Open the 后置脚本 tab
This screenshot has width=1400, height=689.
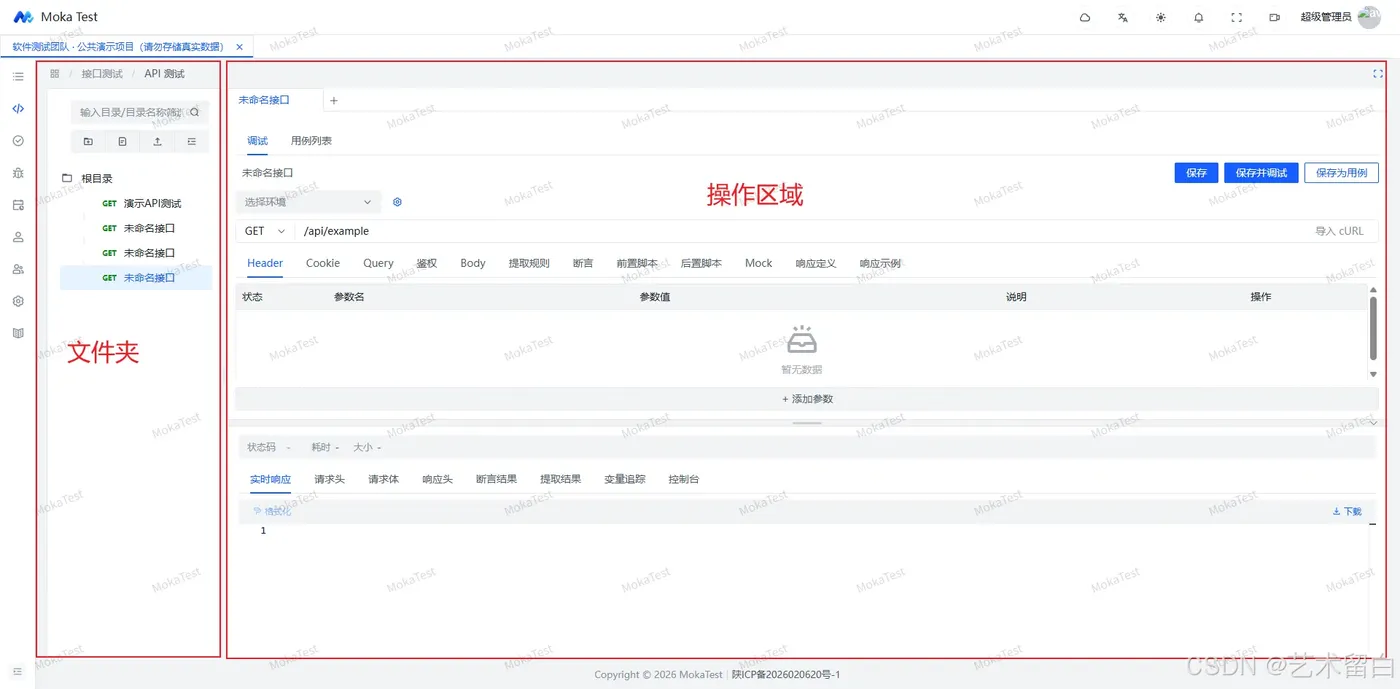pyautogui.click(x=701, y=263)
